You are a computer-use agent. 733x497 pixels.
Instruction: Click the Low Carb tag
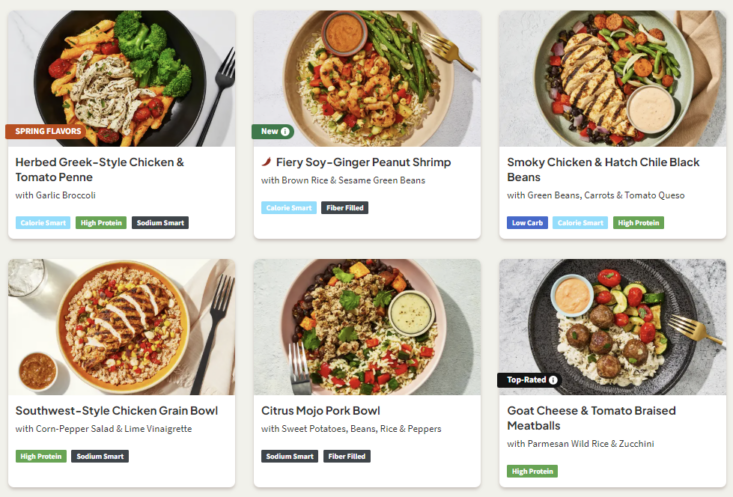pos(527,223)
